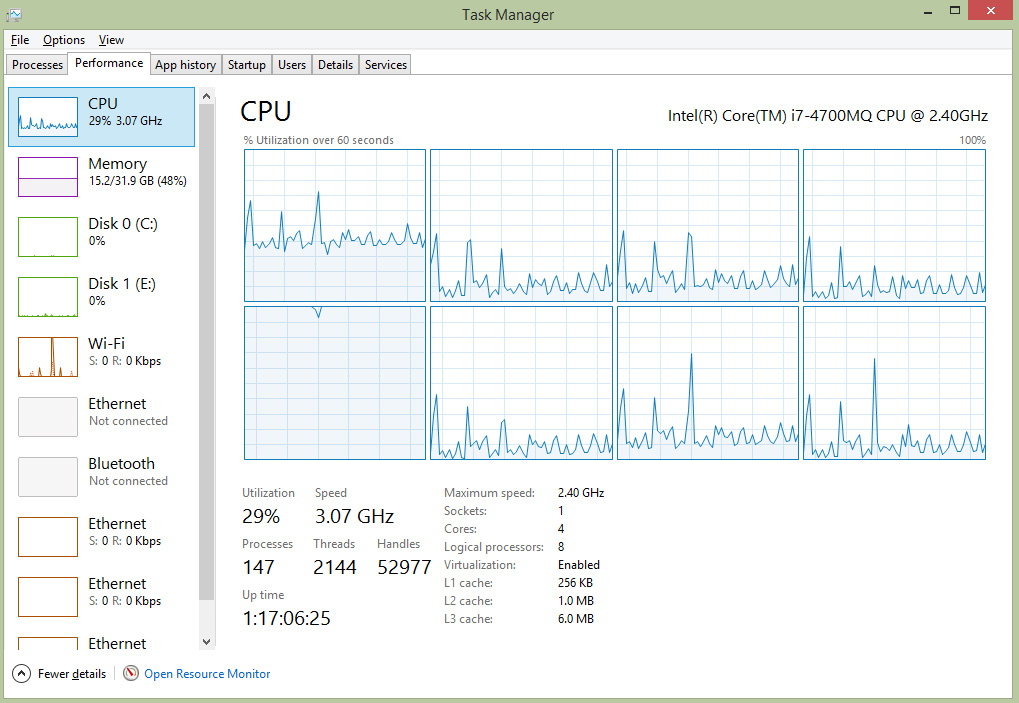Viewport: 1019px width, 703px height.
Task: Select the Ethernet Not connected thumbnail
Action: pyautogui.click(x=48, y=416)
